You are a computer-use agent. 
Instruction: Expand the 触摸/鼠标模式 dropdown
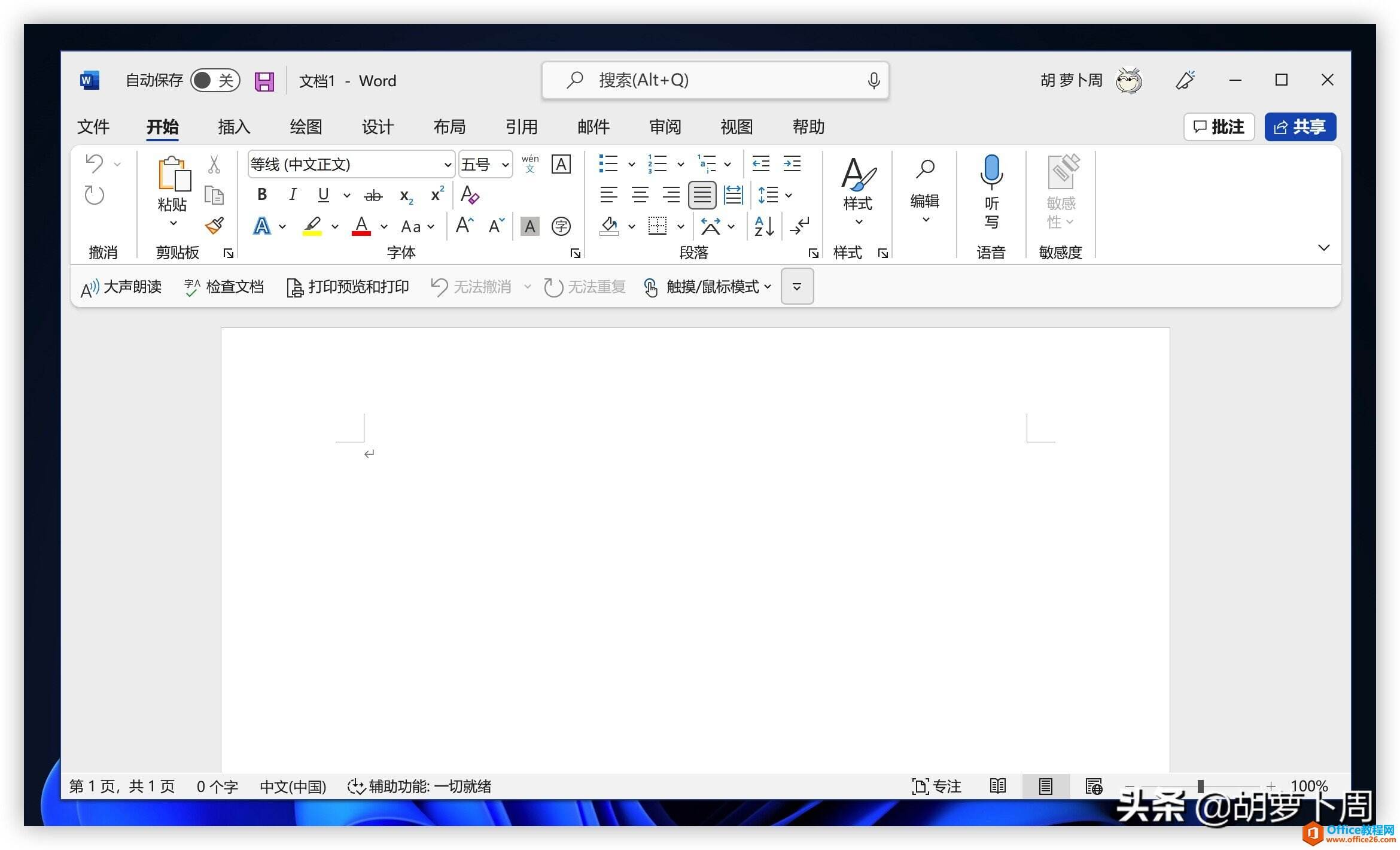[768, 287]
